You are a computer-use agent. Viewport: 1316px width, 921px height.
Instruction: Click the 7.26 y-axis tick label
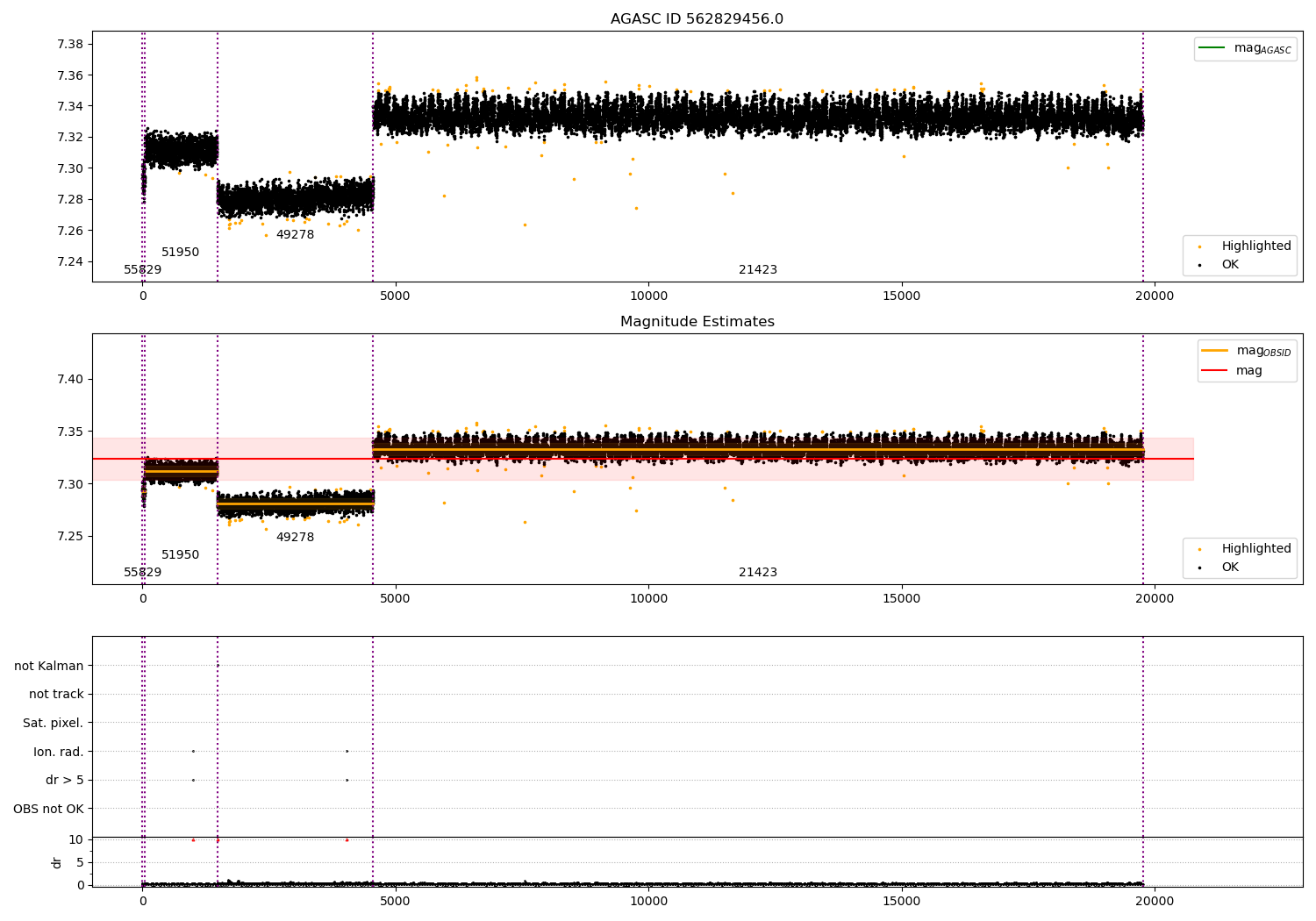[x=70, y=231]
